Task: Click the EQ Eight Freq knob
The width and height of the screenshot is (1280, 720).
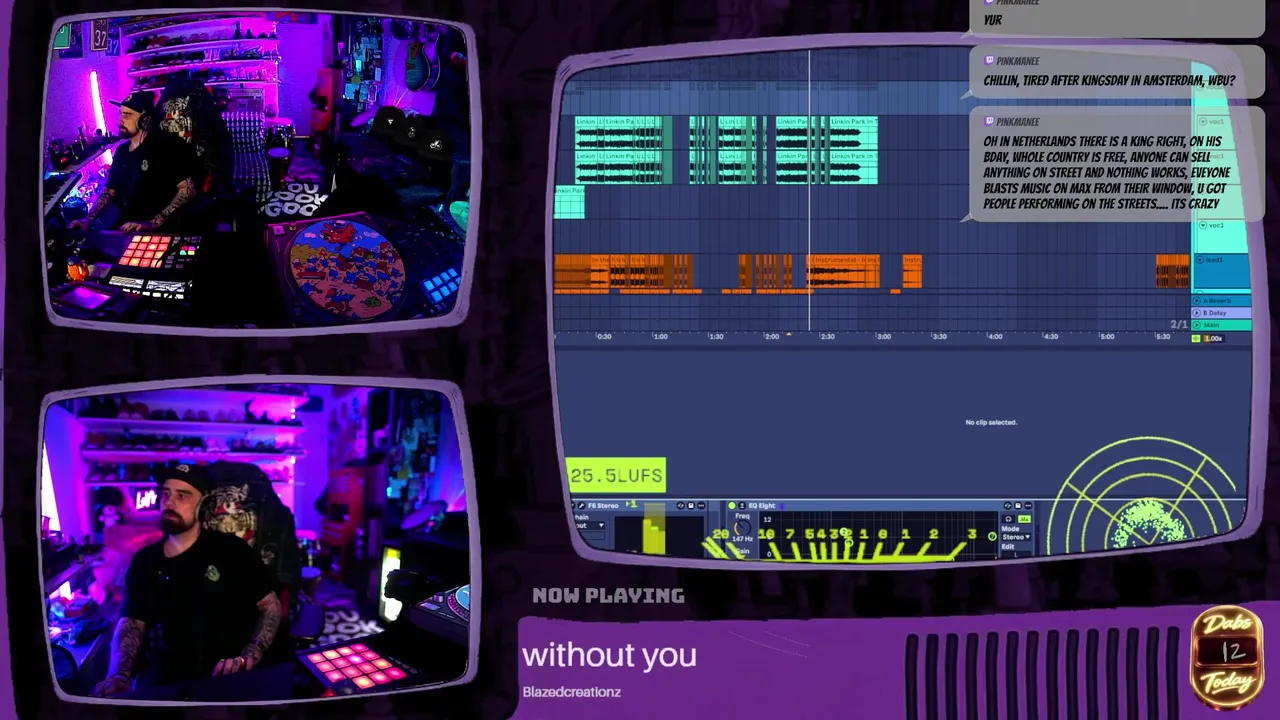Action: [x=743, y=528]
